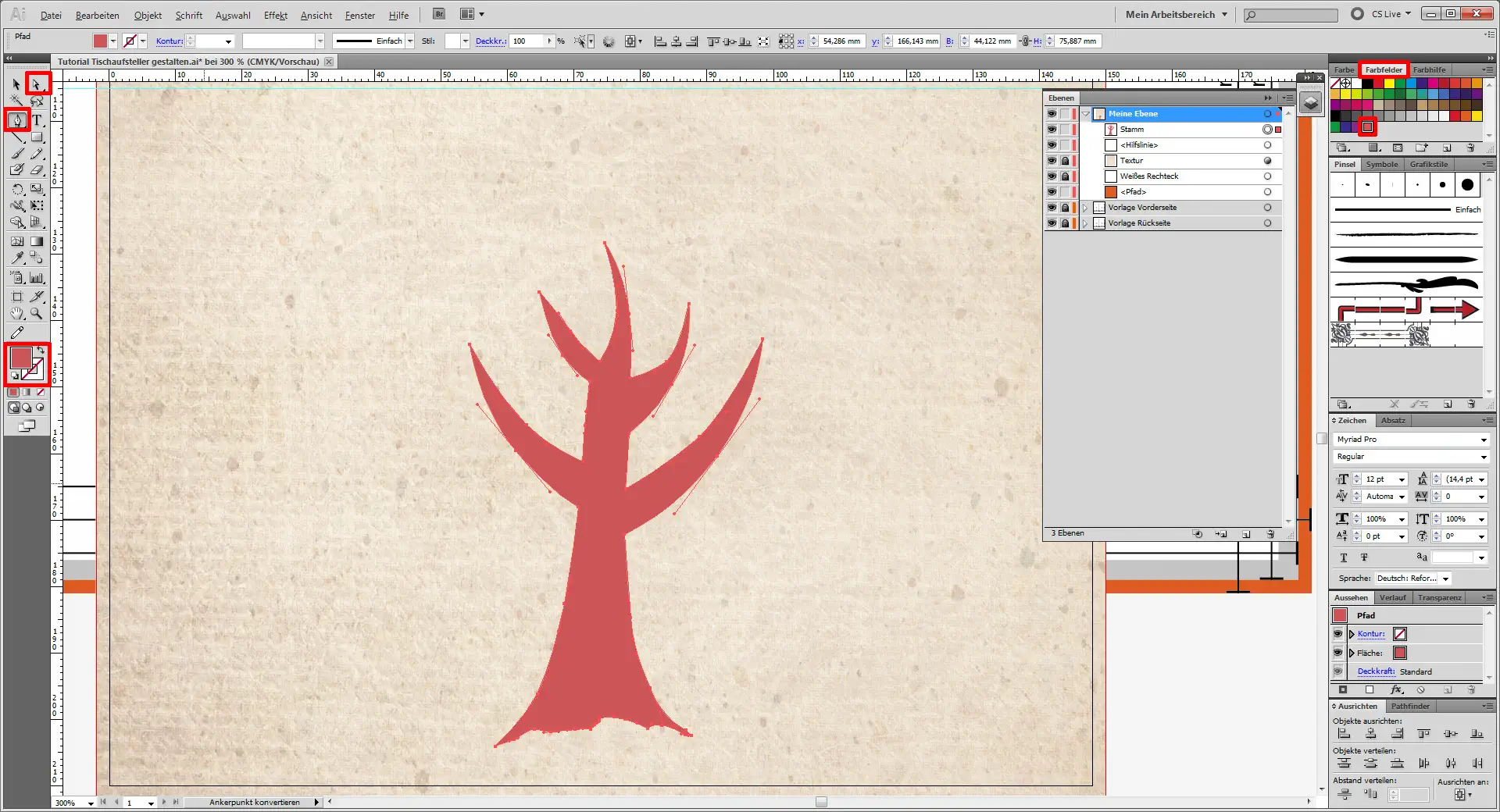Select the Hand tool
Image resolution: width=1500 pixels, height=812 pixels.
(17, 314)
